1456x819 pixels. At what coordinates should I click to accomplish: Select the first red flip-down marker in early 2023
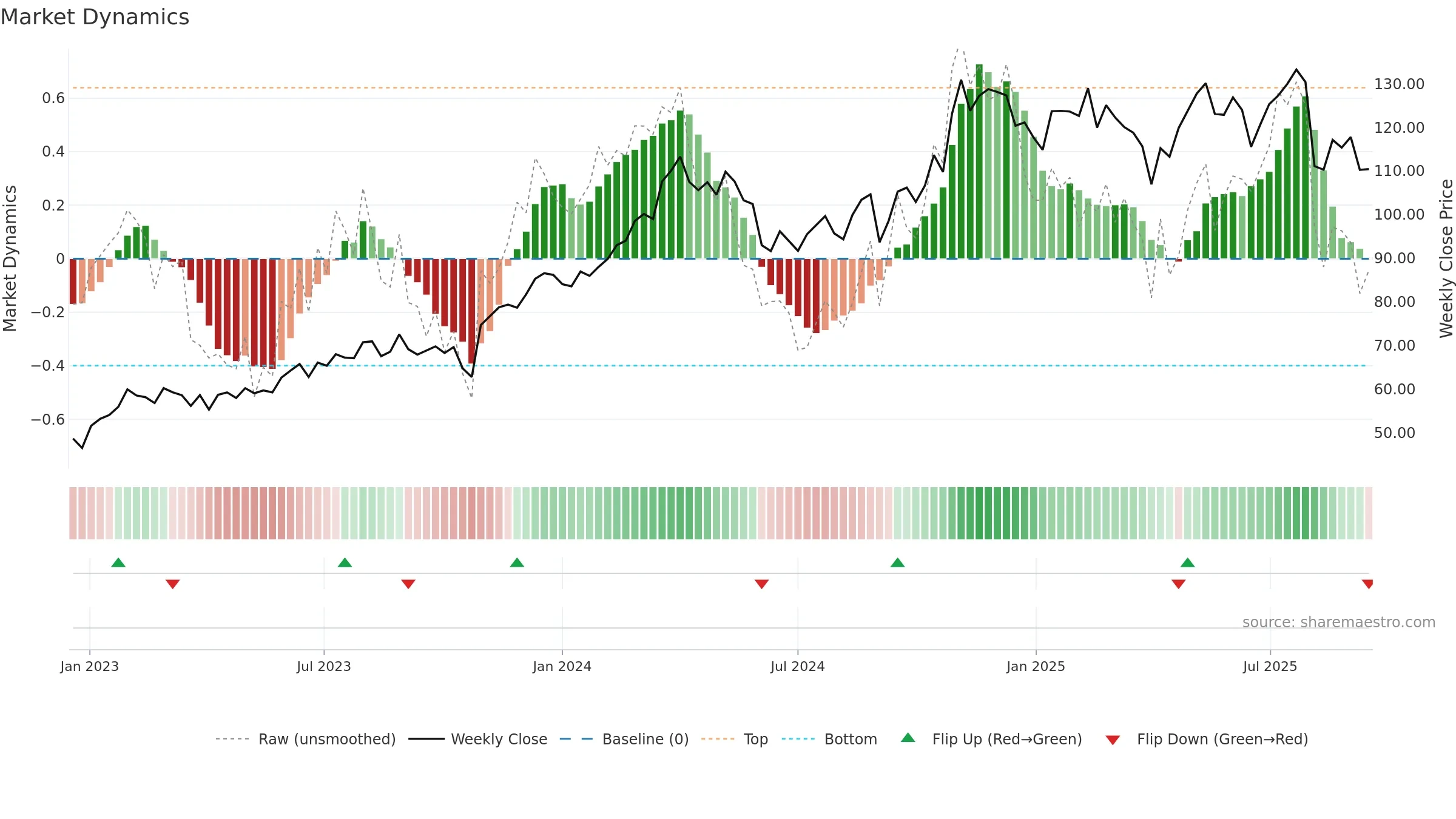(x=172, y=584)
